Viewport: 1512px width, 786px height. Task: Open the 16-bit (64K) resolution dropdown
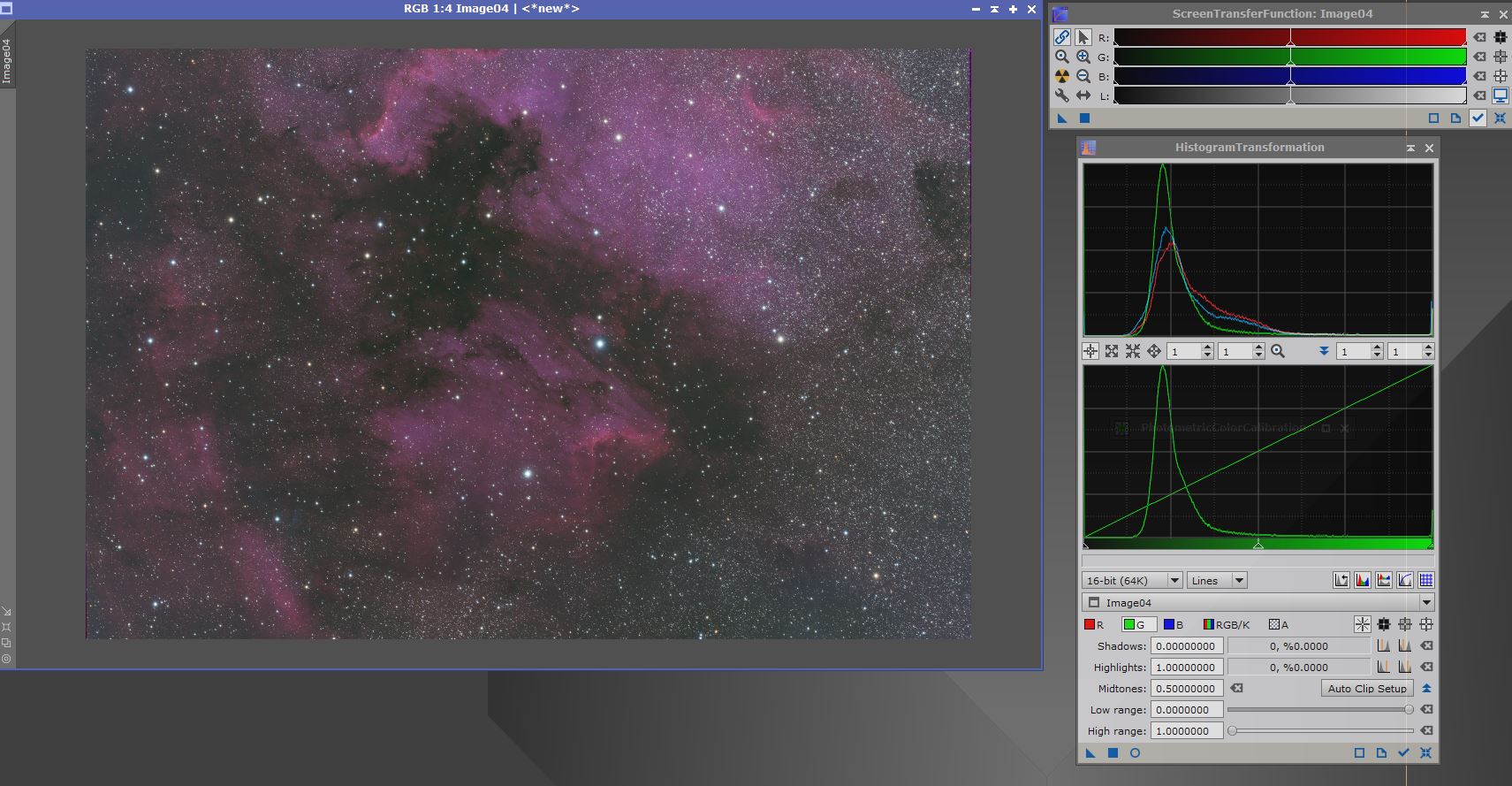tap(1132, 580)
